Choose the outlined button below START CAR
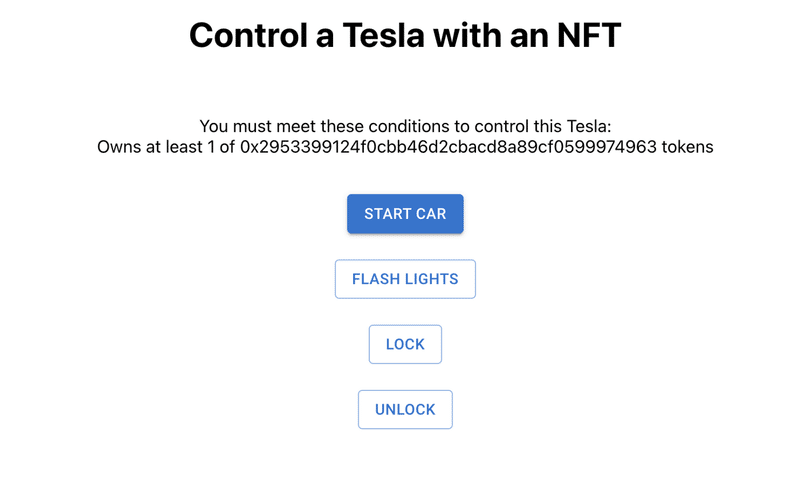Screen dimensions: 800x495 click(405, 279)
